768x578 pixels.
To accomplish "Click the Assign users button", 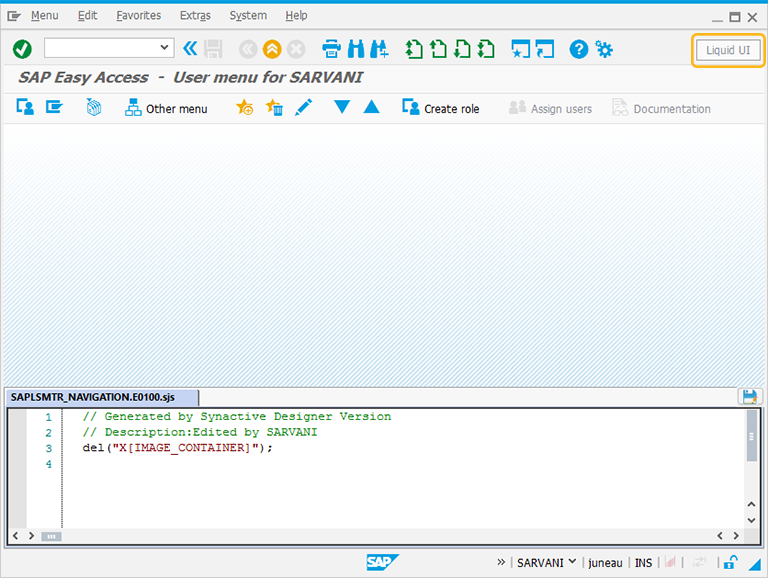I will pyautogui.click(x=550, y=108).
